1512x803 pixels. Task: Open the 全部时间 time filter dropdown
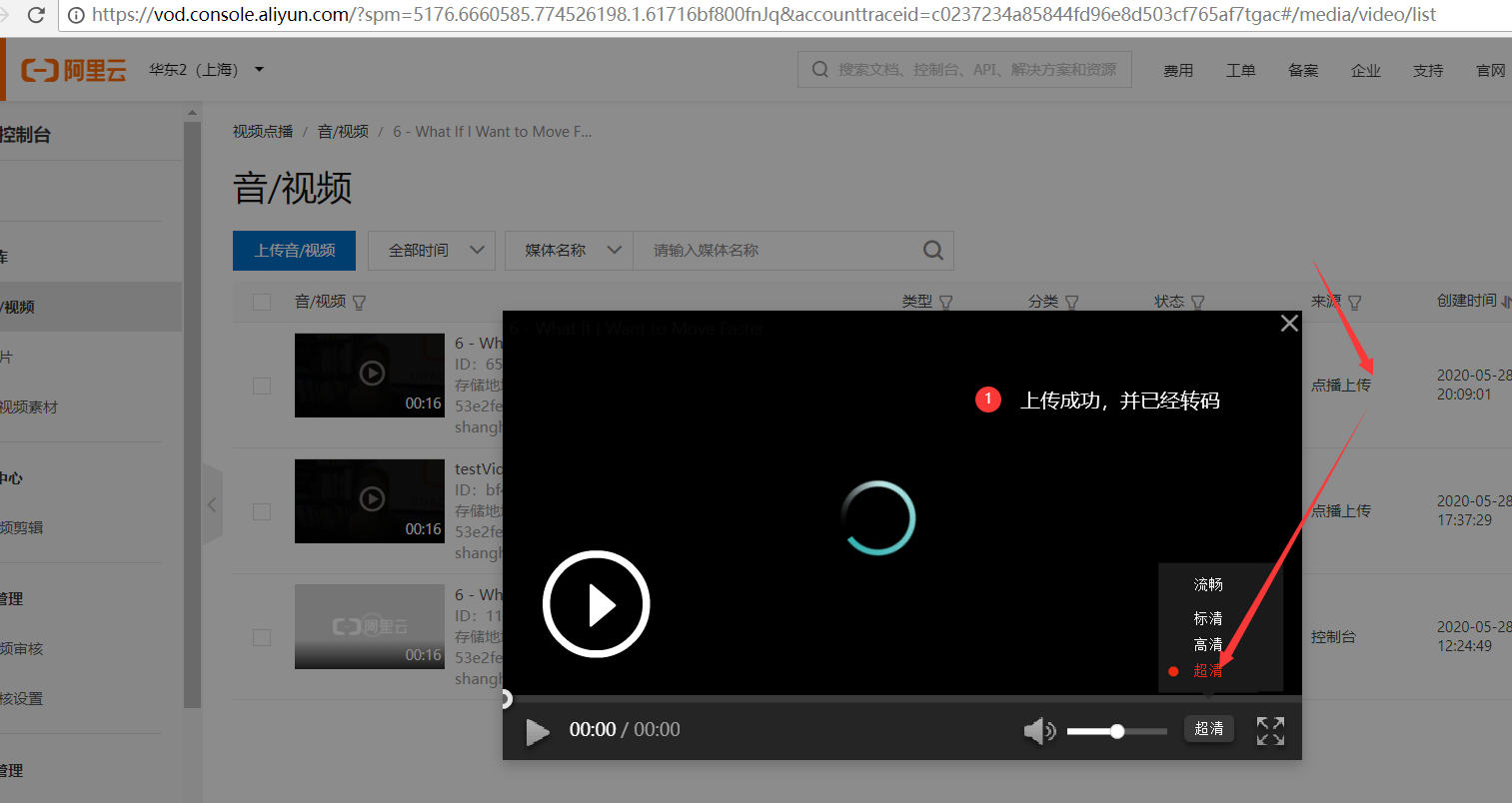(x=432, y=251)
